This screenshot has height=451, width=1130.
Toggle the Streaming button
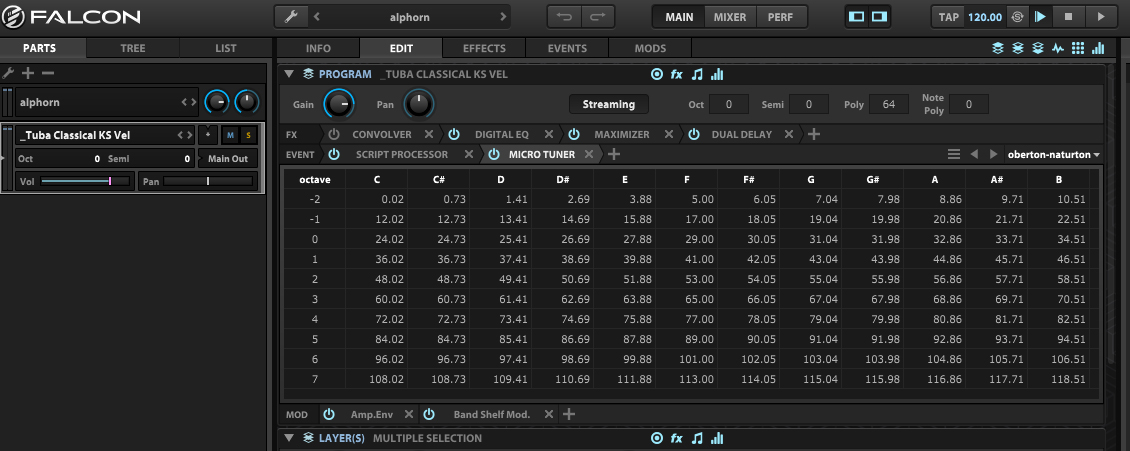click(x=608, y=104)
